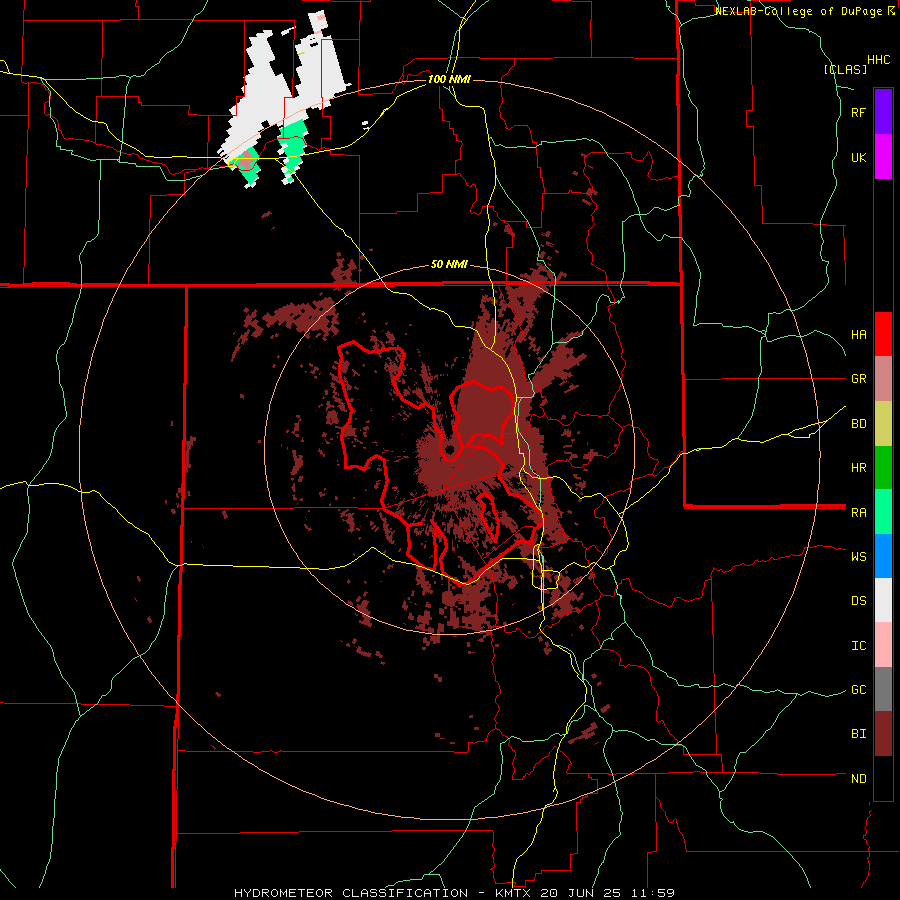Image resolution: width=900 pixels, height=900 pixels.
Task: Select the BD yellow legend block
Action: point(883,424)
